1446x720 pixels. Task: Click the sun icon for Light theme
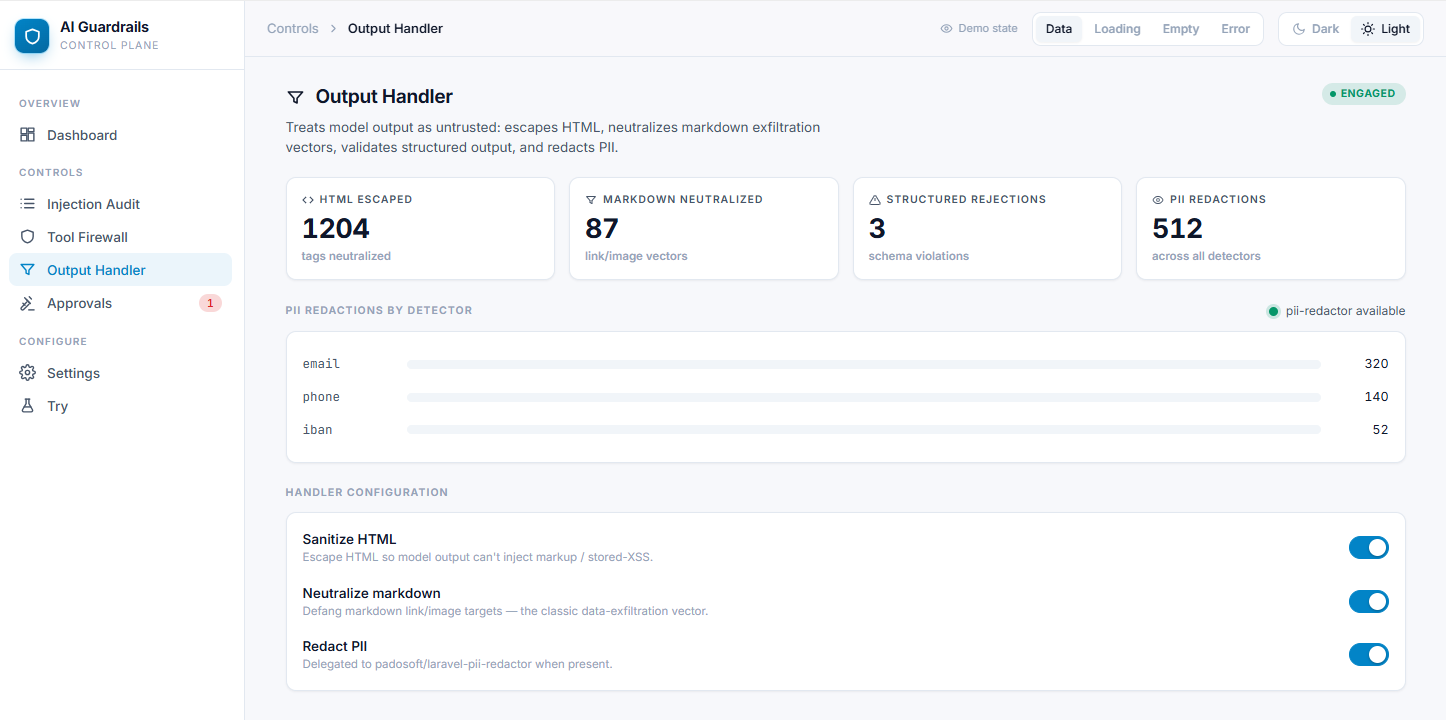coord(1368,29)
